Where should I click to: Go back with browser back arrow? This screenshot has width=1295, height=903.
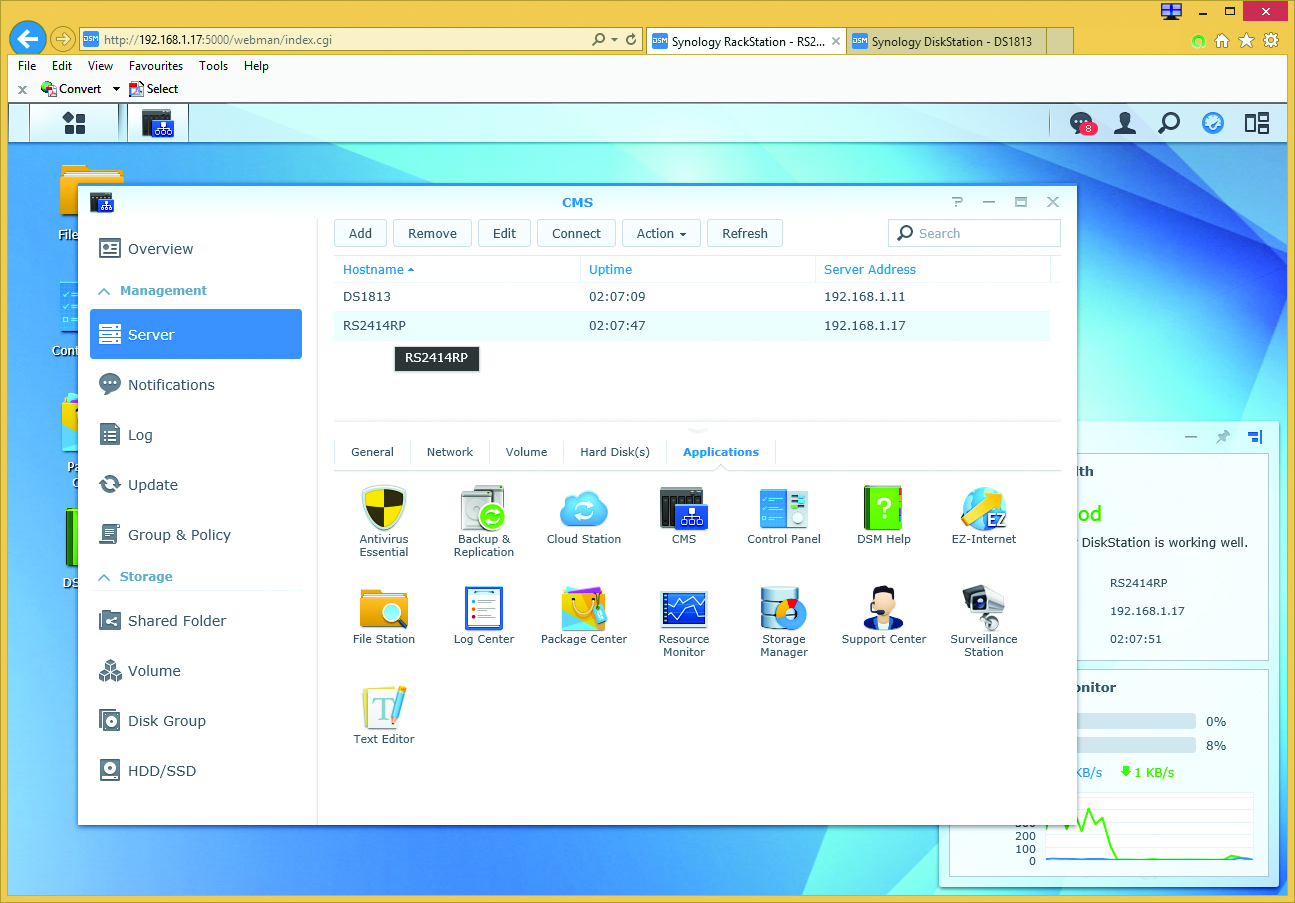(28, 40)
